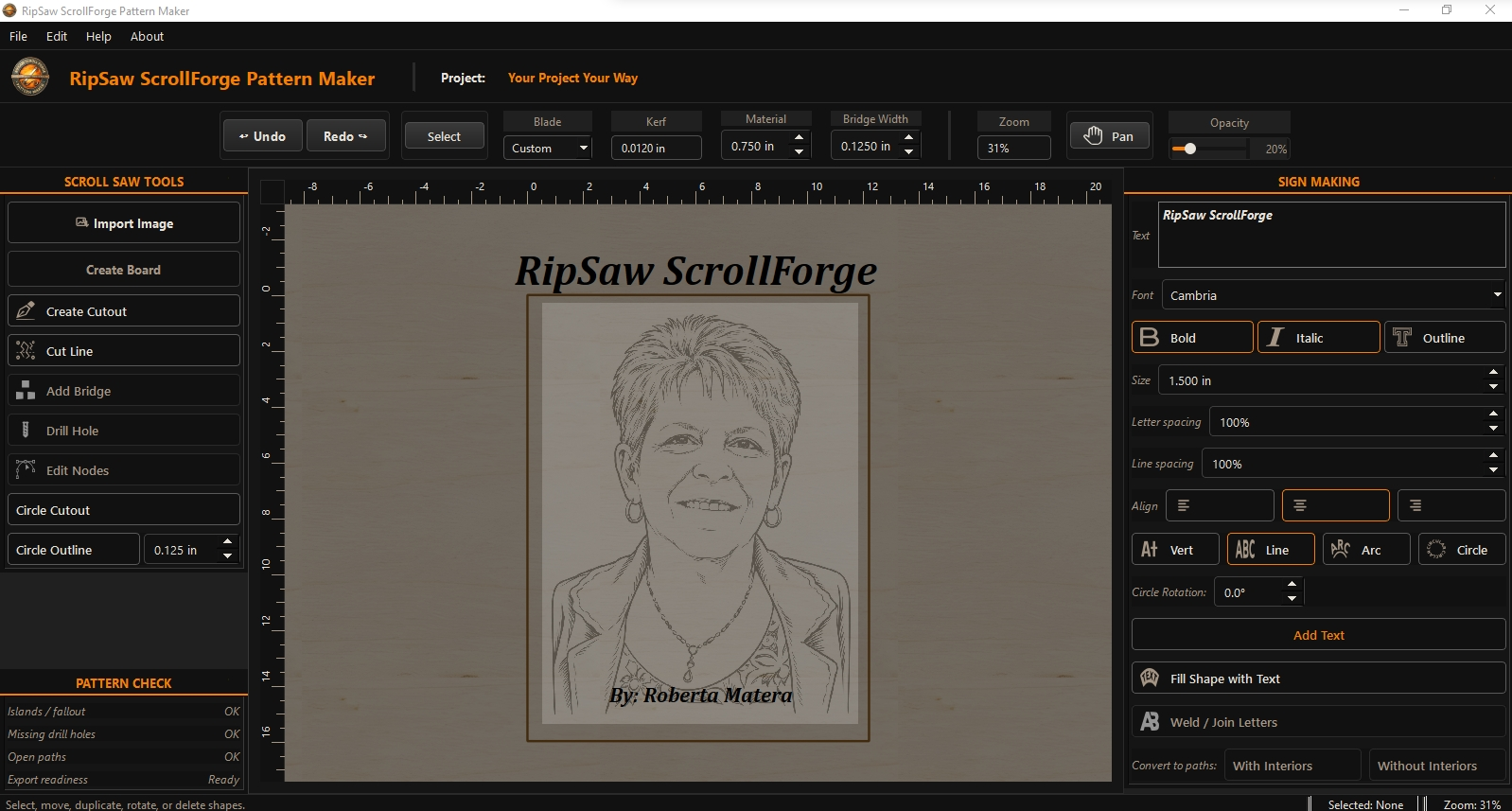Image resolution: width=1512 pixels, height=811 pixels.
Task: Increase the Line spacing value
Action: (x=1493, y=456)
